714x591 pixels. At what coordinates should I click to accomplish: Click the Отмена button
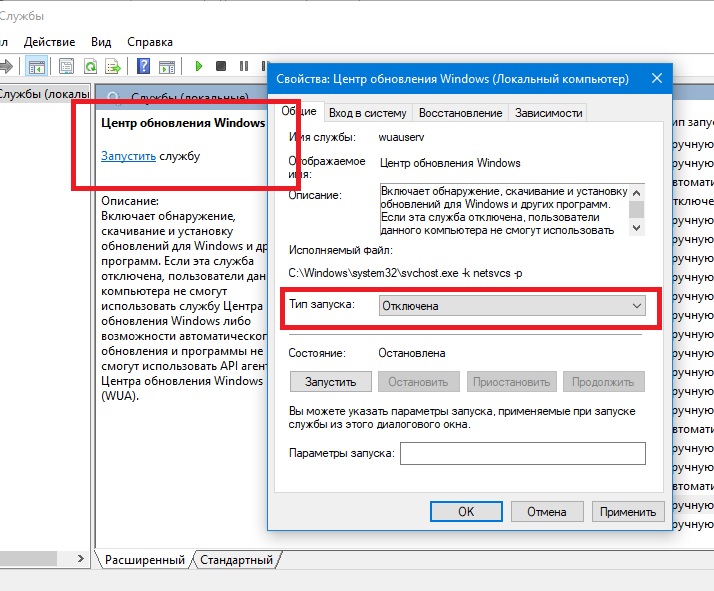547,512
